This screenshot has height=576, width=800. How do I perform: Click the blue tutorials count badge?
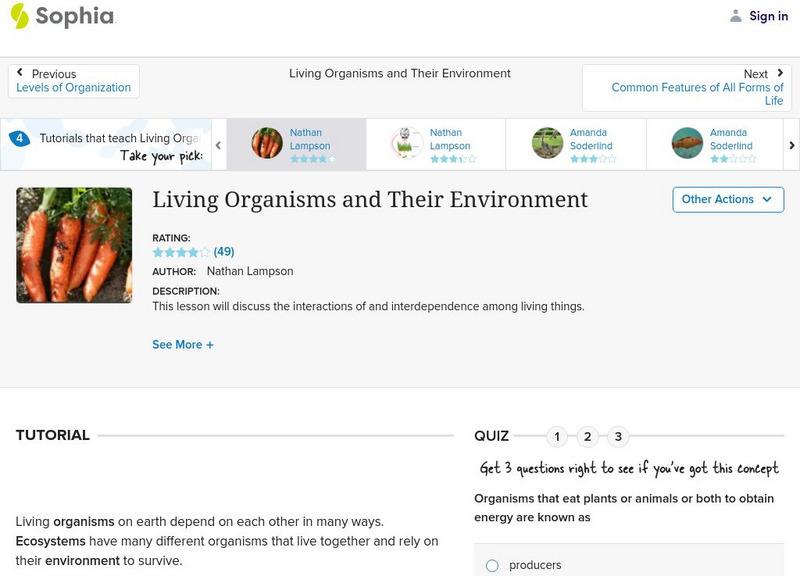coord(19,138)
